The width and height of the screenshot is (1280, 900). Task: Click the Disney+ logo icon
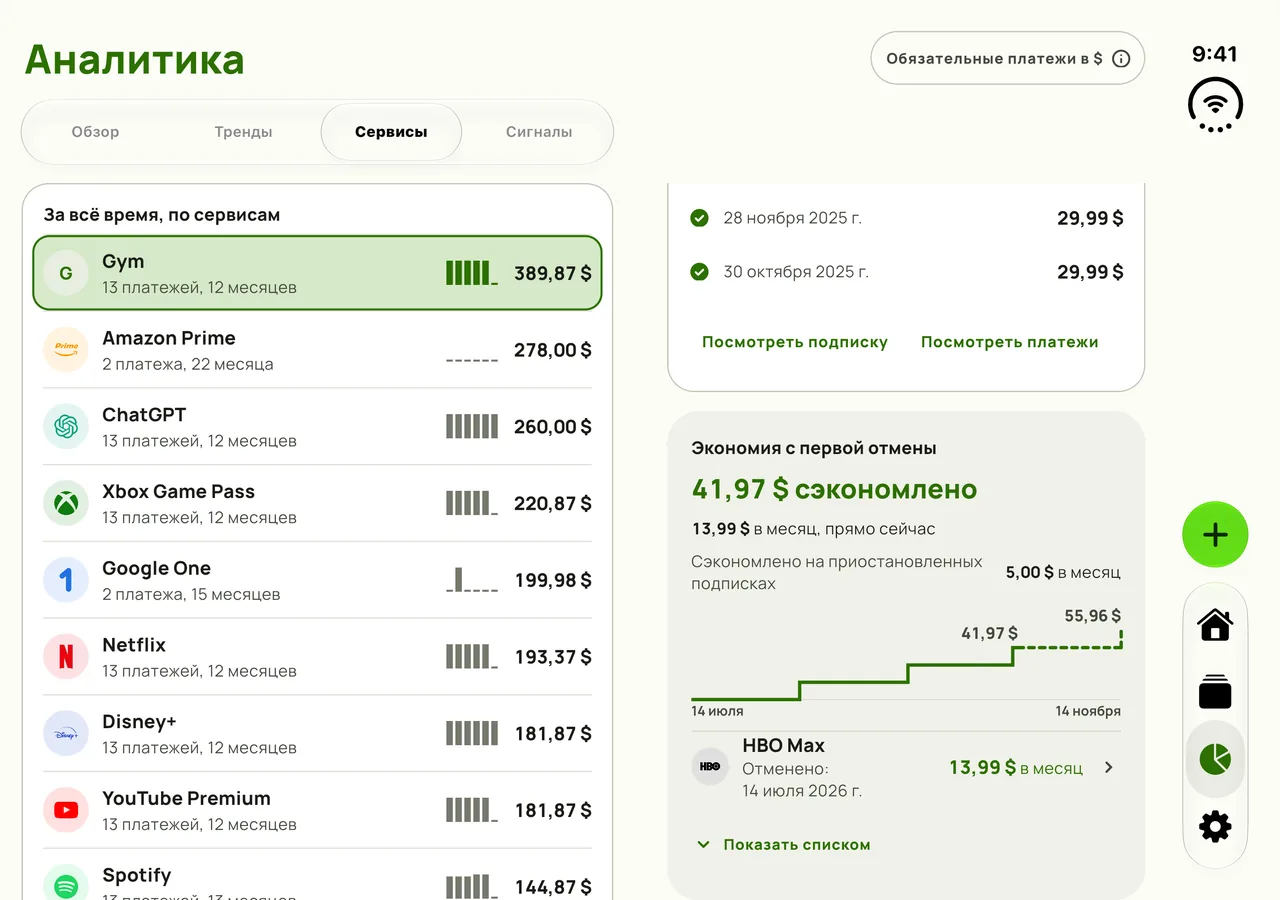(x=66, y=734)
